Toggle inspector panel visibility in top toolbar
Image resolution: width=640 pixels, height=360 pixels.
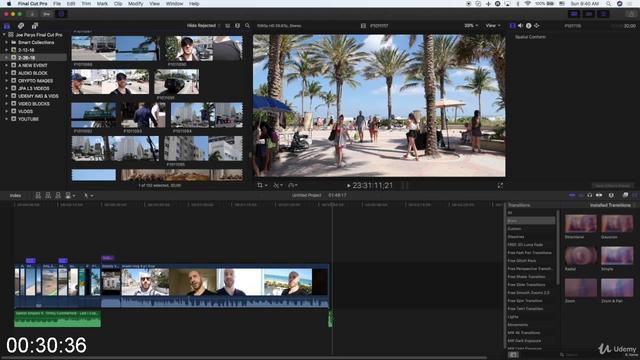tap(603, 14)
